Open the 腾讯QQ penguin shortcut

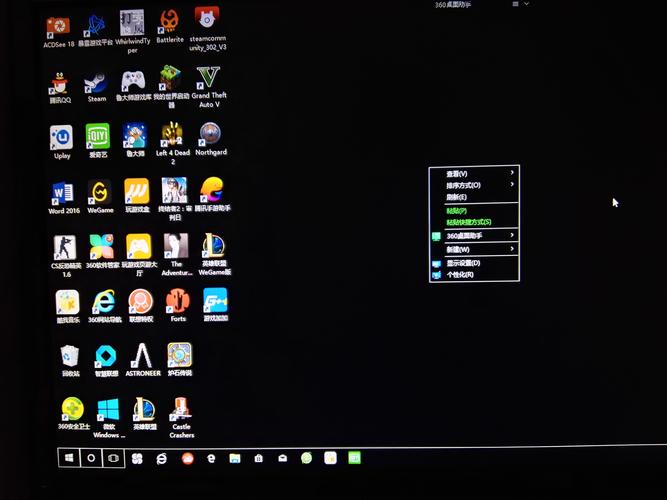tap(60, 88)
